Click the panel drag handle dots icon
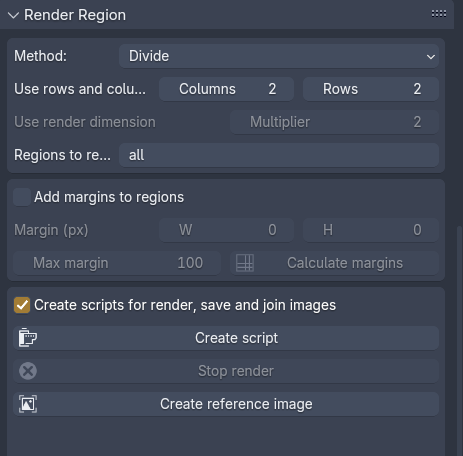Image resolution: width=463 pixels, height=456 pixels. click(439, 14)
